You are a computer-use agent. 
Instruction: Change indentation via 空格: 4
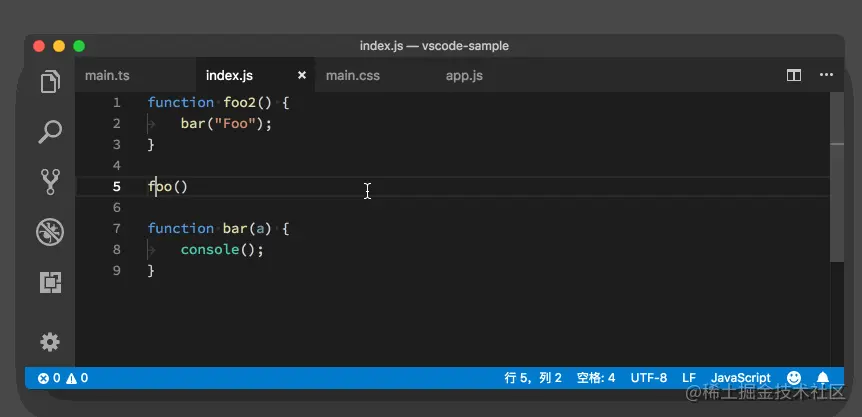(596, 378)
